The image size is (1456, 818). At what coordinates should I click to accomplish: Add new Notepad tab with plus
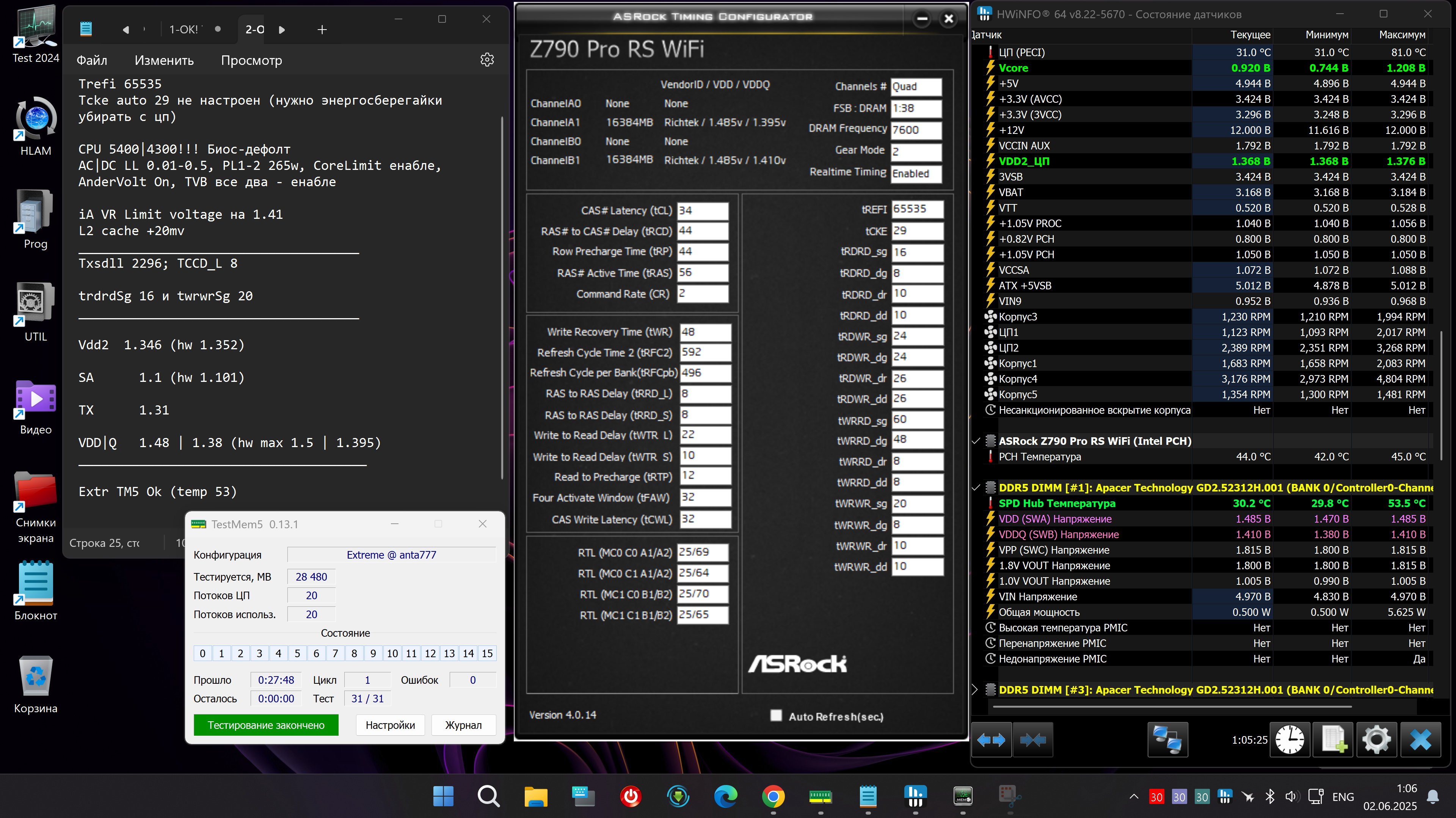tap(322, 30)
